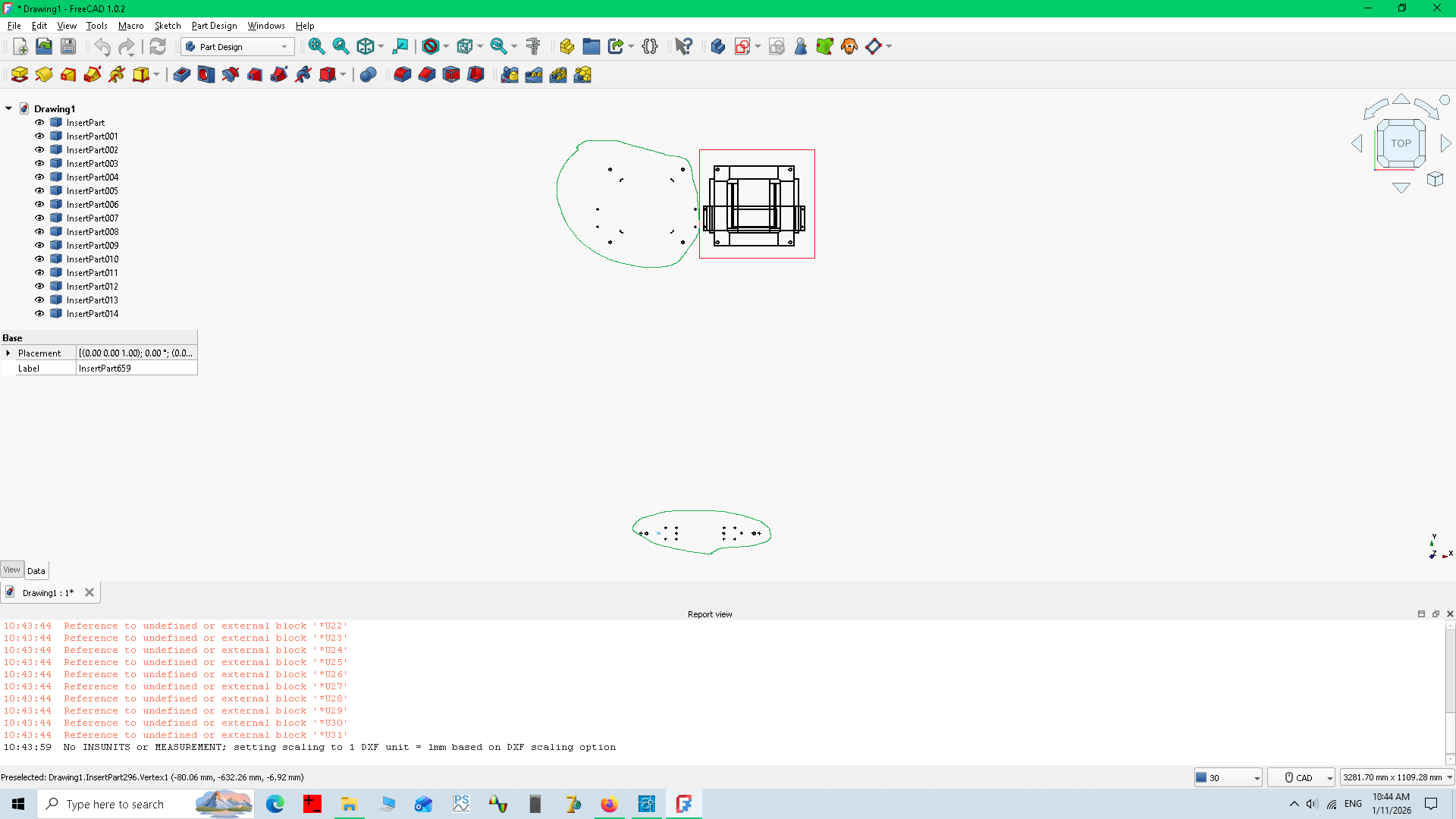Click the Pad tool icon
The width and height of the screenshot is (1456, 819).
coord(19,74)
